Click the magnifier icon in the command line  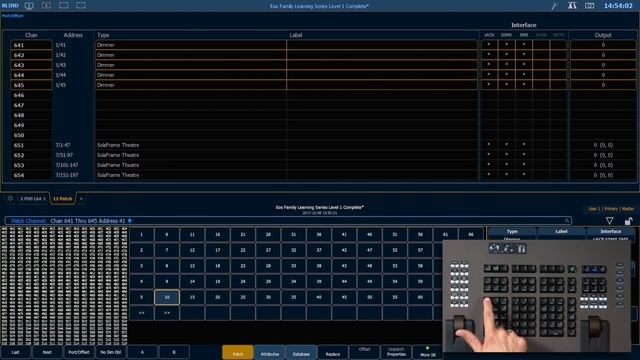tap(567, 221)
